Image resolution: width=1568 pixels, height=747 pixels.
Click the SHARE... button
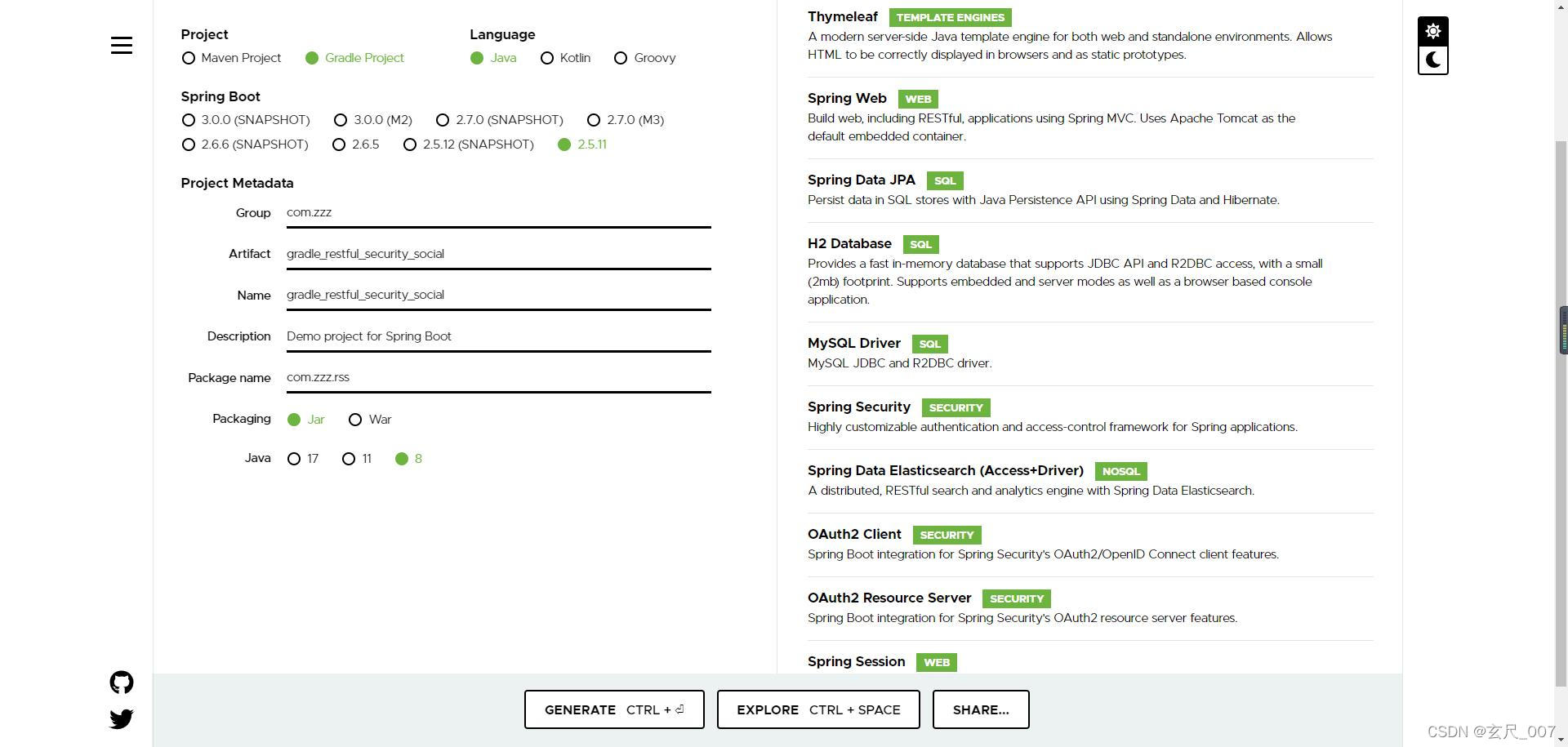pyautogui.click(x=981, y=709)
